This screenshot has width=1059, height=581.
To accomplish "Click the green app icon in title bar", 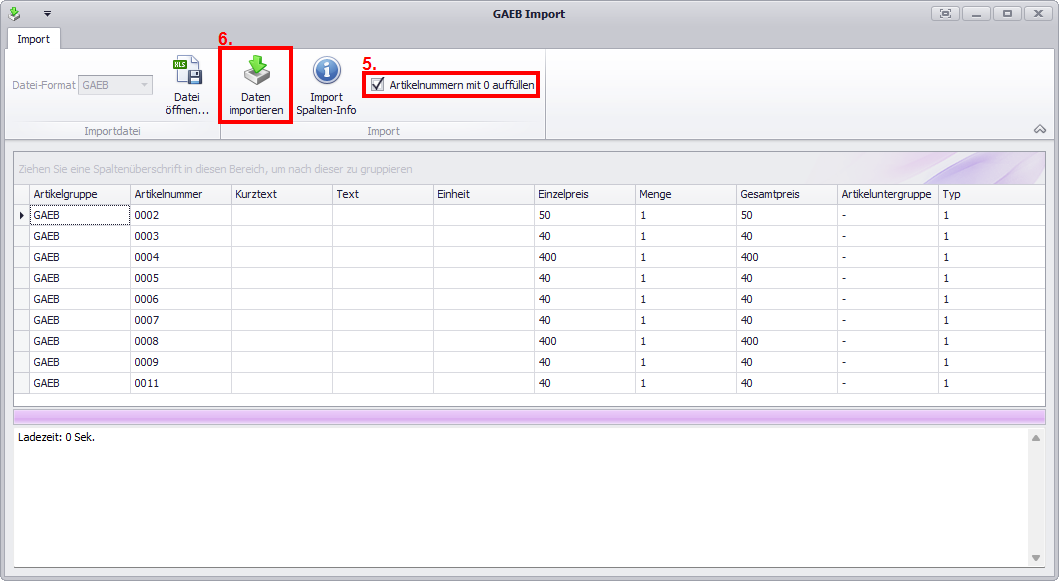I will (x=14, y=14).
